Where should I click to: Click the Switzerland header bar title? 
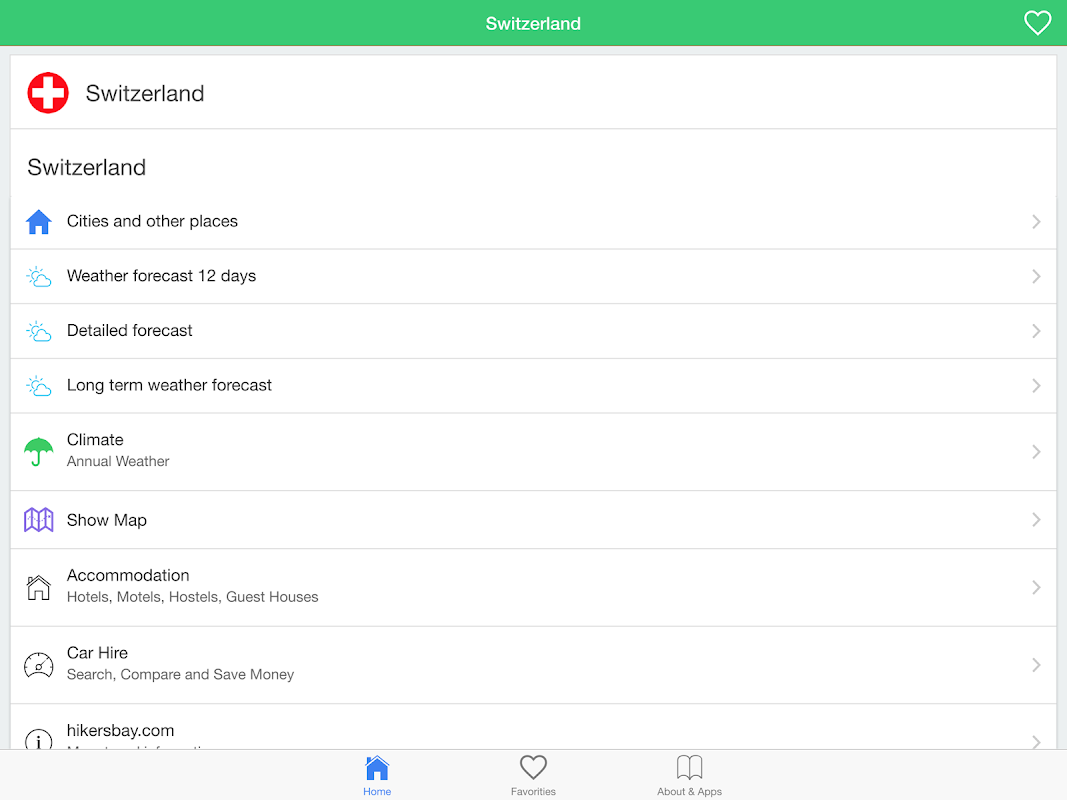534,24
